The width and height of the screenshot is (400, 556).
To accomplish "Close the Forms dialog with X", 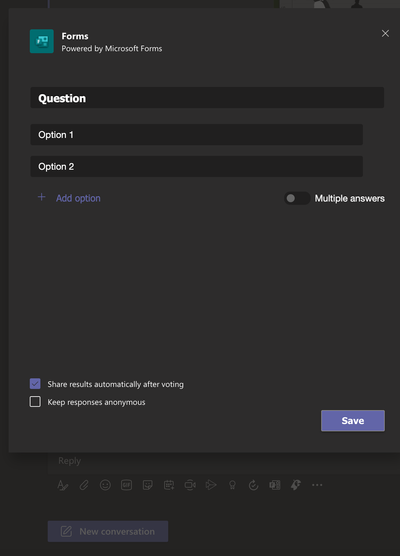I will (385, 33).
